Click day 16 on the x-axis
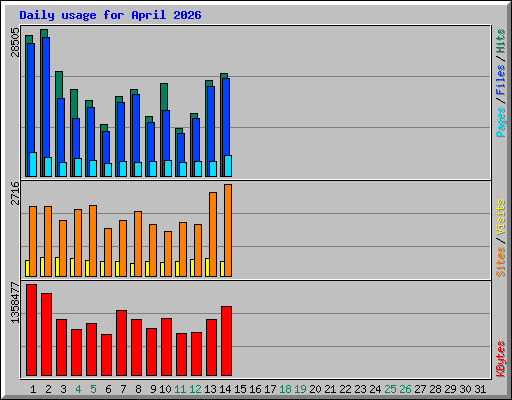 [x=255, y=389]
